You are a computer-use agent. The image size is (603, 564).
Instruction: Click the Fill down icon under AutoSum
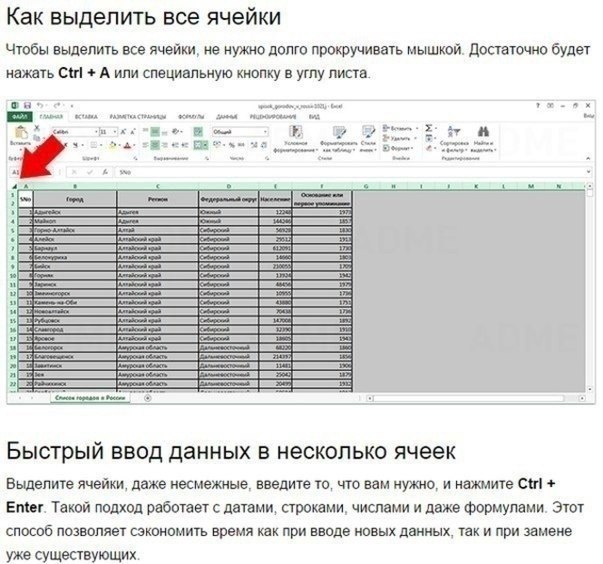[430, 138]
